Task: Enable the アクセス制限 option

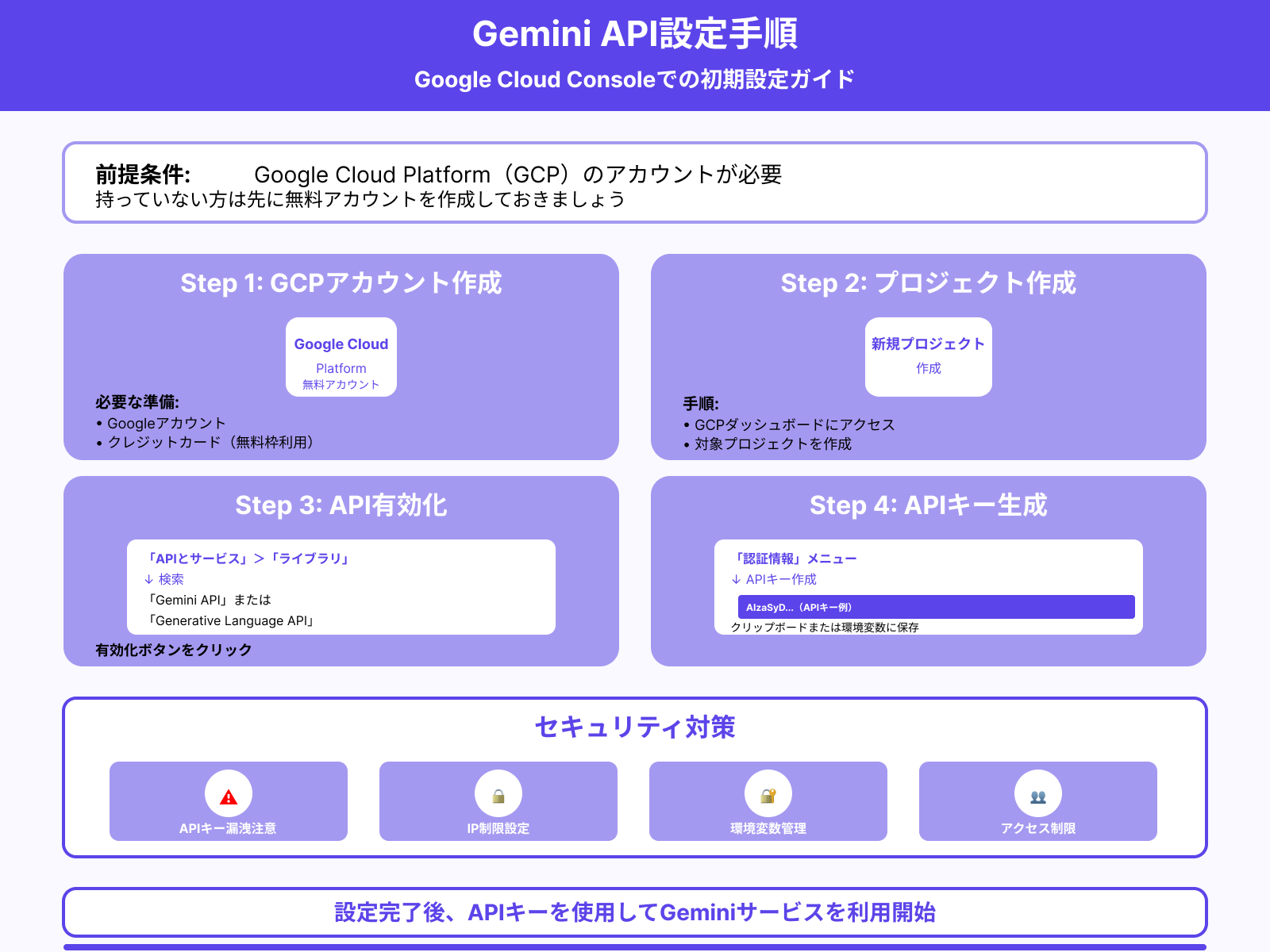Action: [x=1037, y=801]
